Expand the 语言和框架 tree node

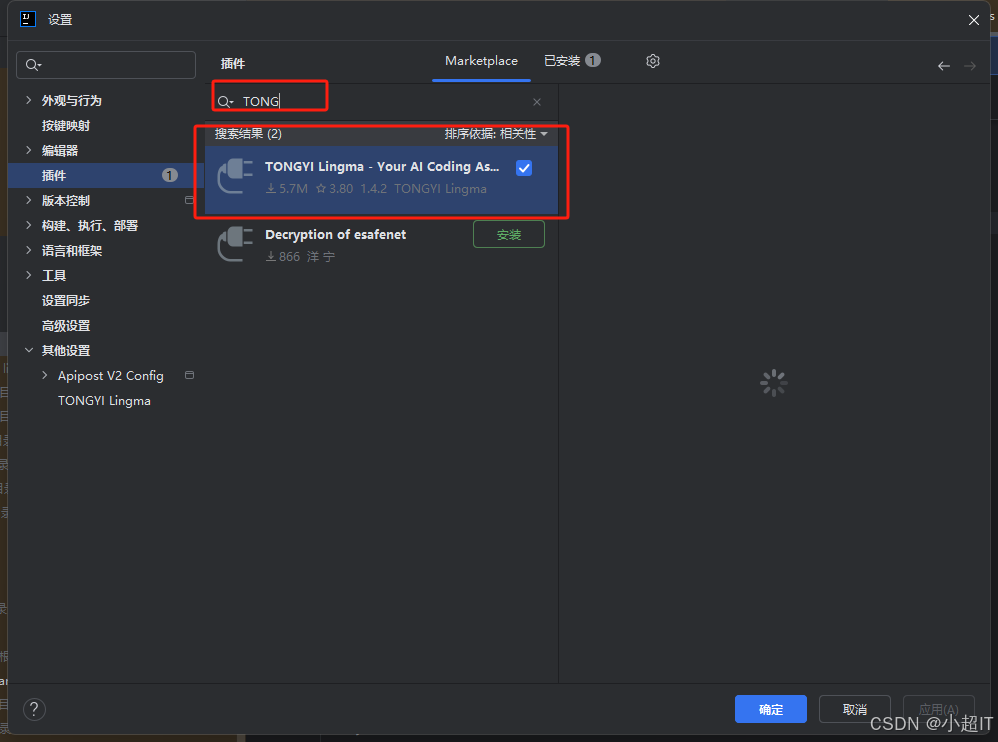(29, 250)
